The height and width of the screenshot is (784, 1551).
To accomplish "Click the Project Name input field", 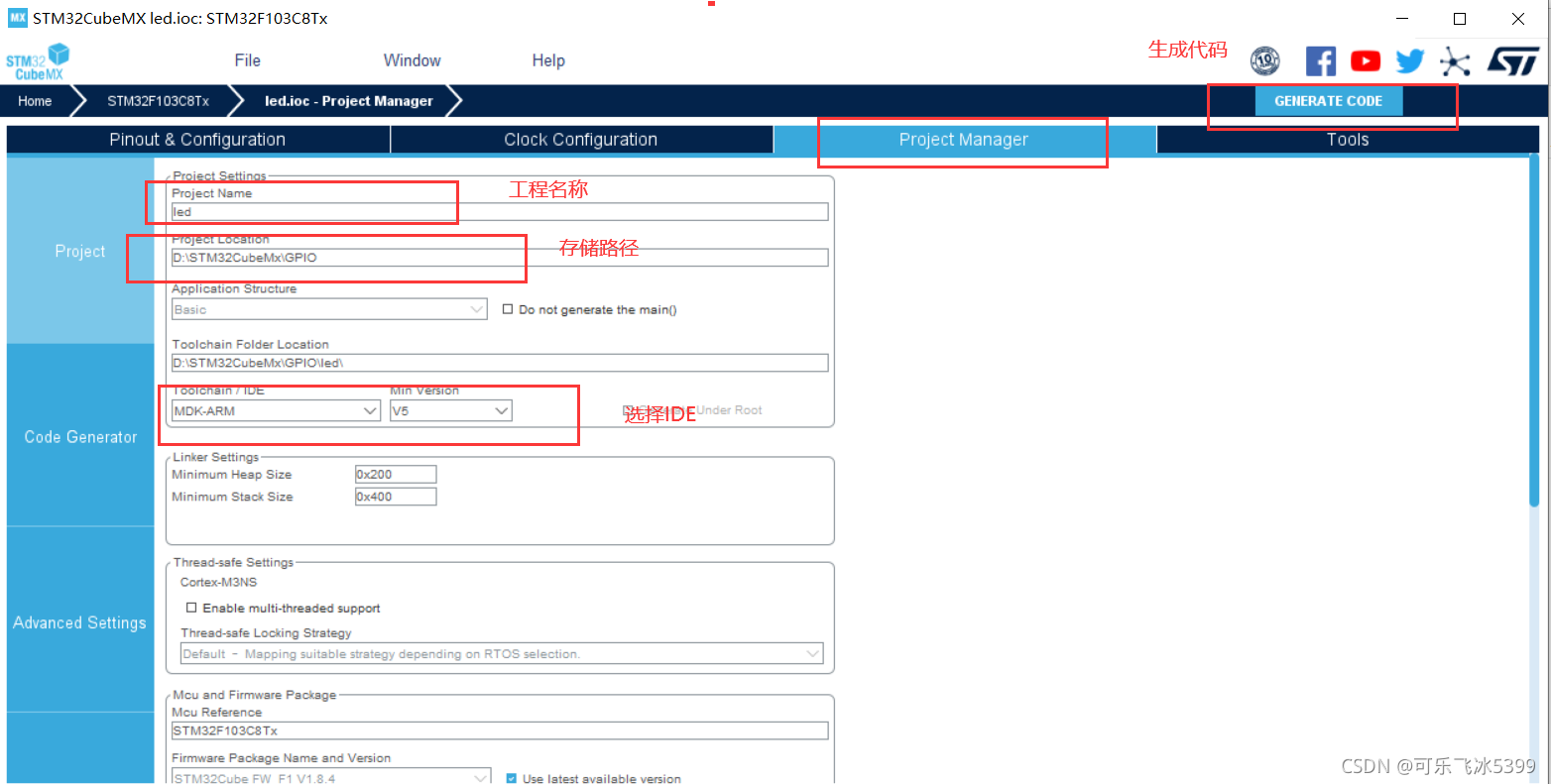I will [x=500, y=212].
